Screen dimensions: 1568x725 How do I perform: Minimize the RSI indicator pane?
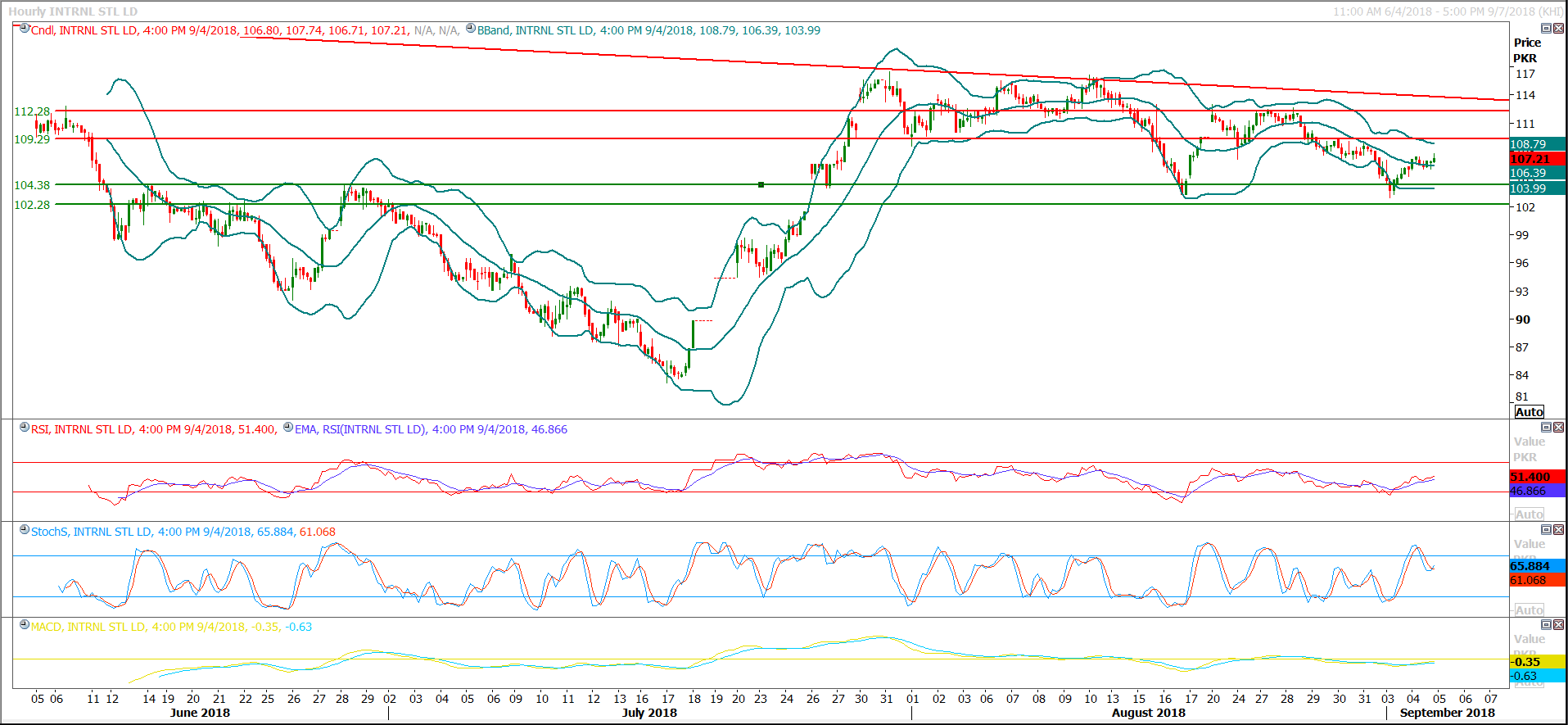[x=1547, y=428]
